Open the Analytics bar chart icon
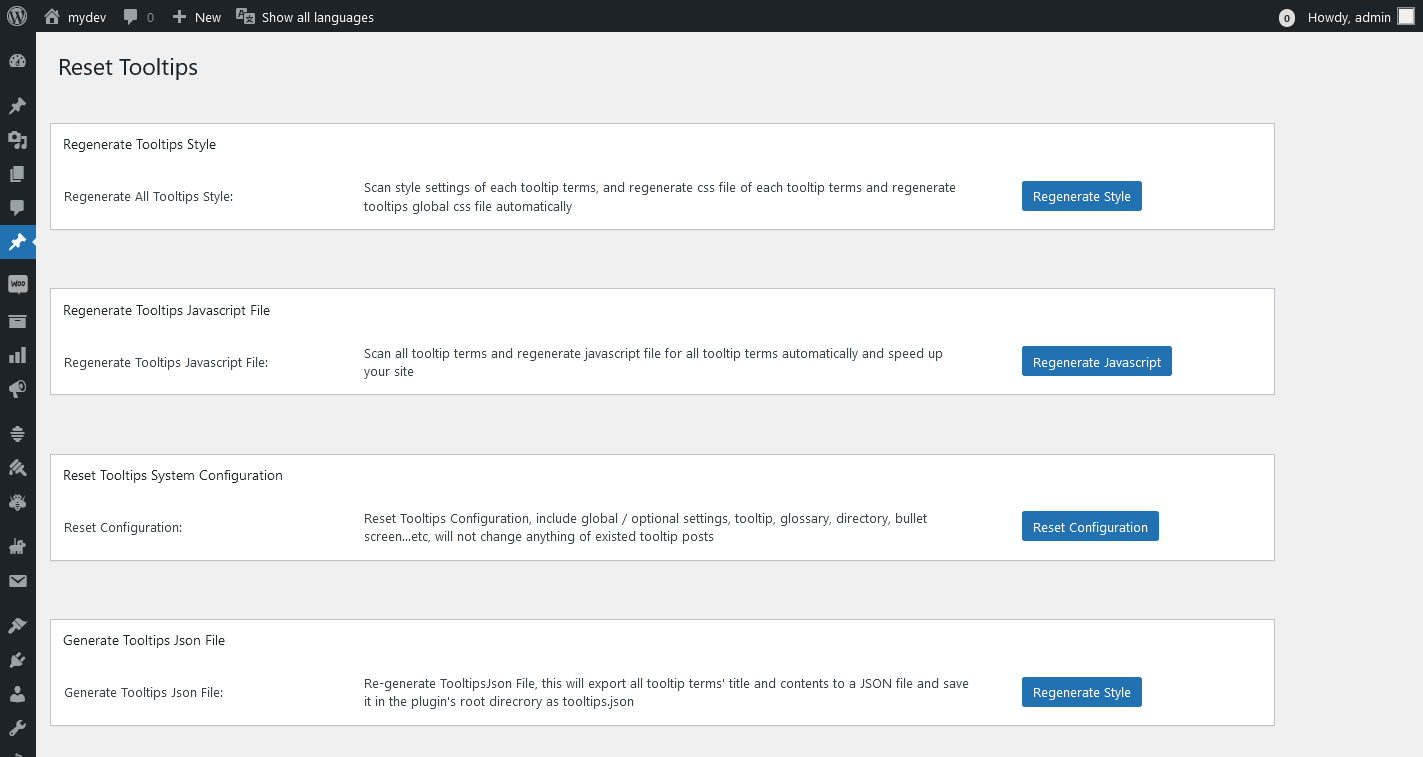 point(17,355)
